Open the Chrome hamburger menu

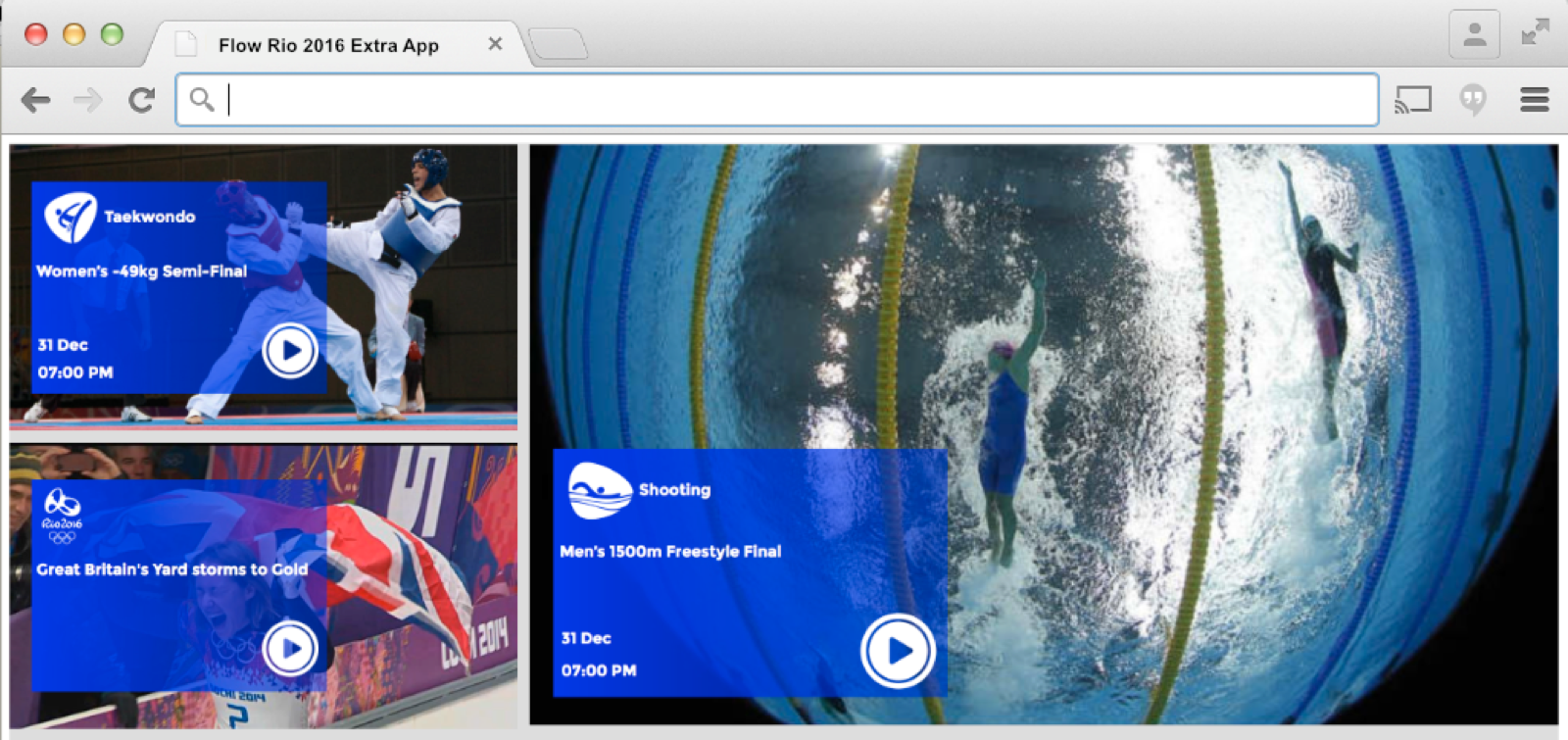coord(1535,99)
